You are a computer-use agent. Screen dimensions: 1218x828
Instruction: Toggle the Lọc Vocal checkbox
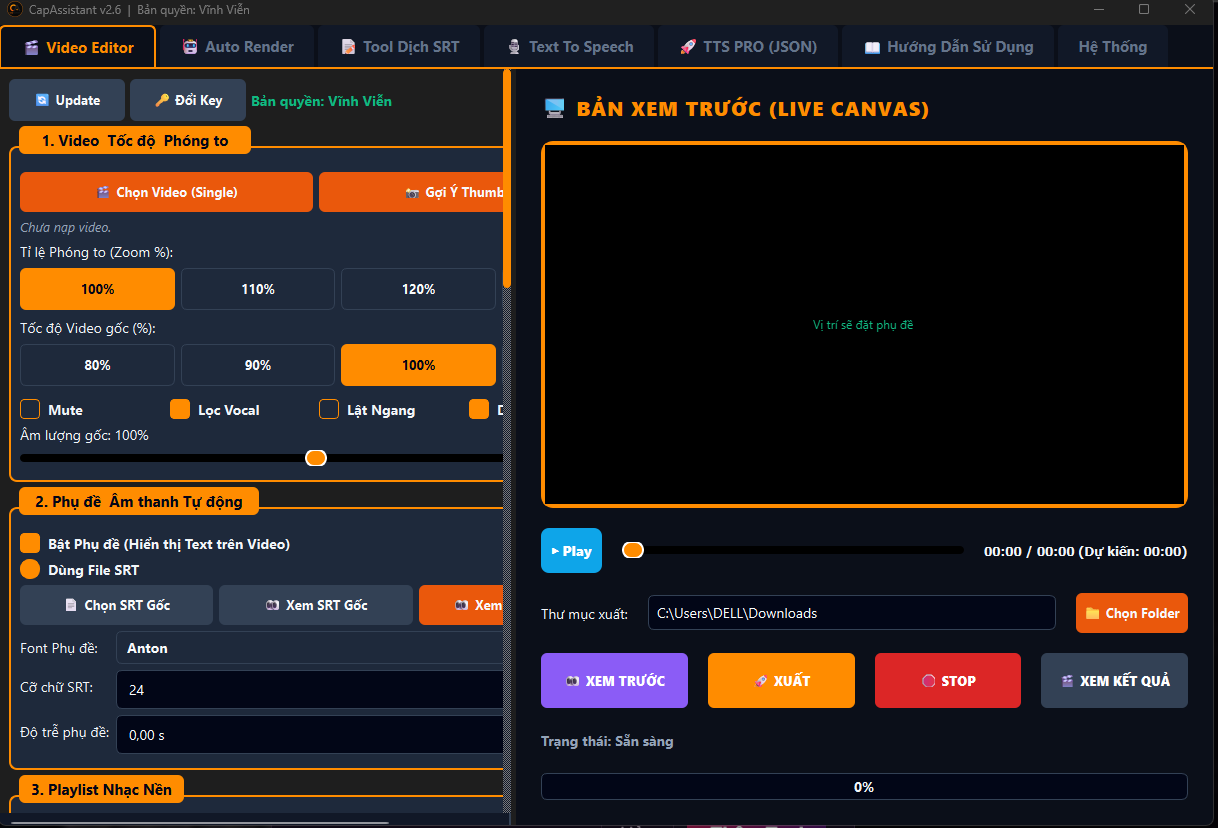pos(180,409)
